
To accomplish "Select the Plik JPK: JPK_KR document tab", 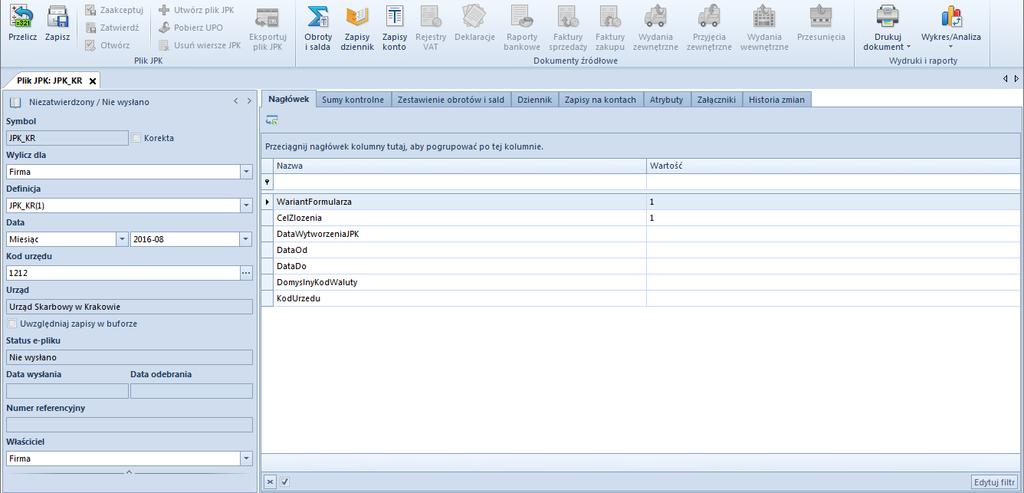I will coord(50,81).
